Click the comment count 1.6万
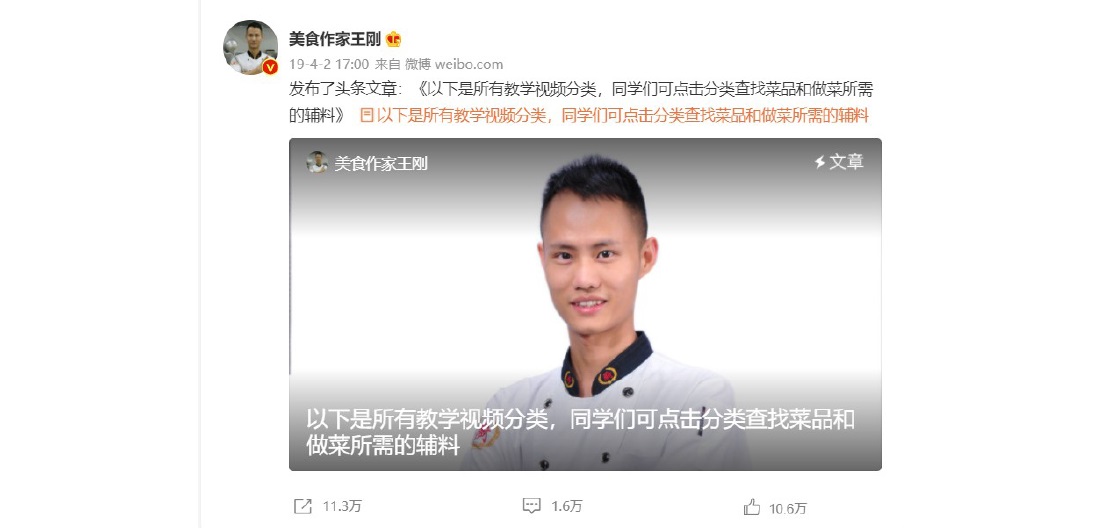 [x=567, y=506]
